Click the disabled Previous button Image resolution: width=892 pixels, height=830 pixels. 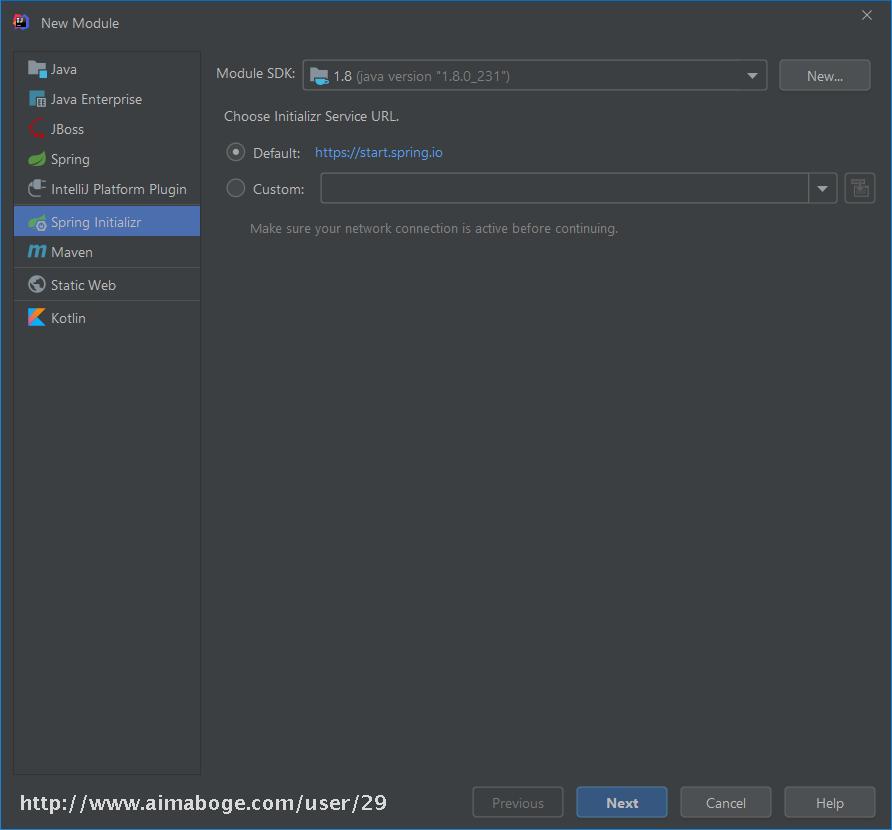pyautogui.click(x=518, y=803)
